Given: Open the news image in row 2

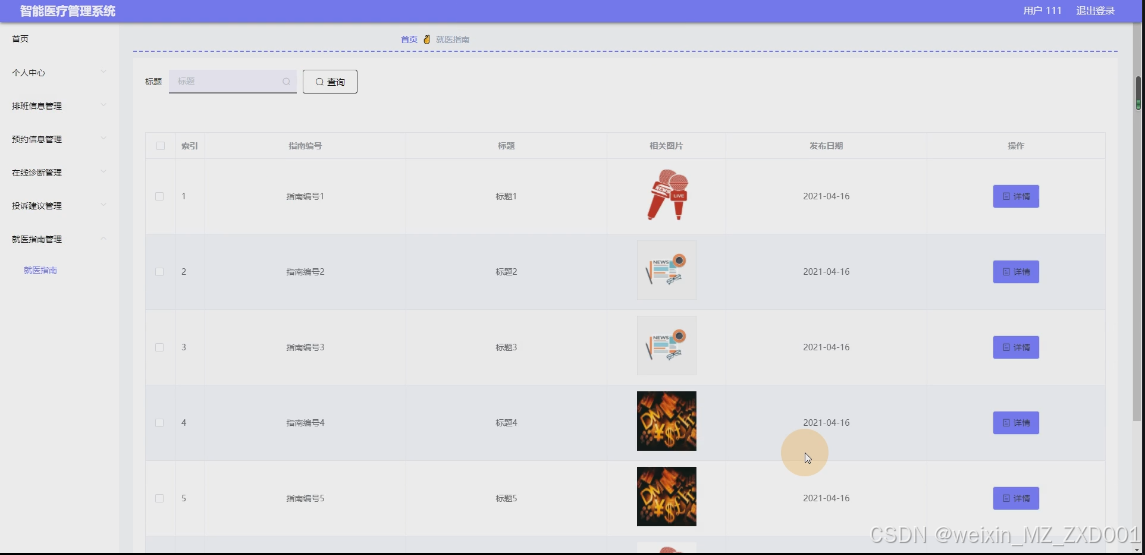Looking at the screenshot, I should click(x=667, y=270).
